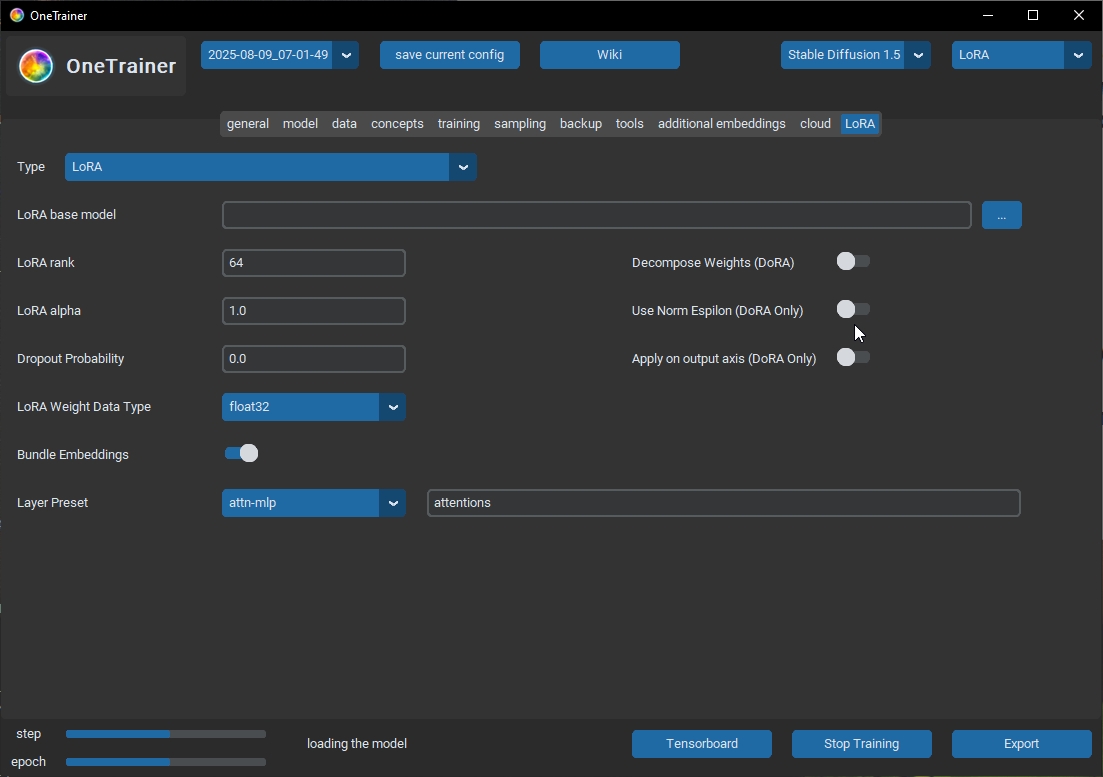Open the Wiki button
The image size is (1103, 777).
click(x=610, y=55)
